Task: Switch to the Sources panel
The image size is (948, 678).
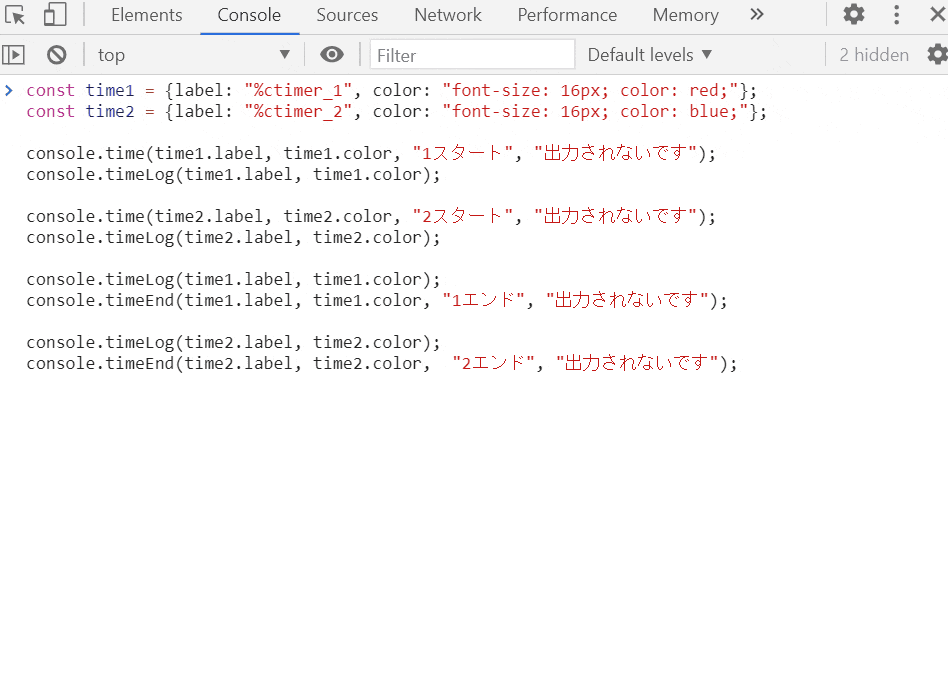Action: (347, 15)
